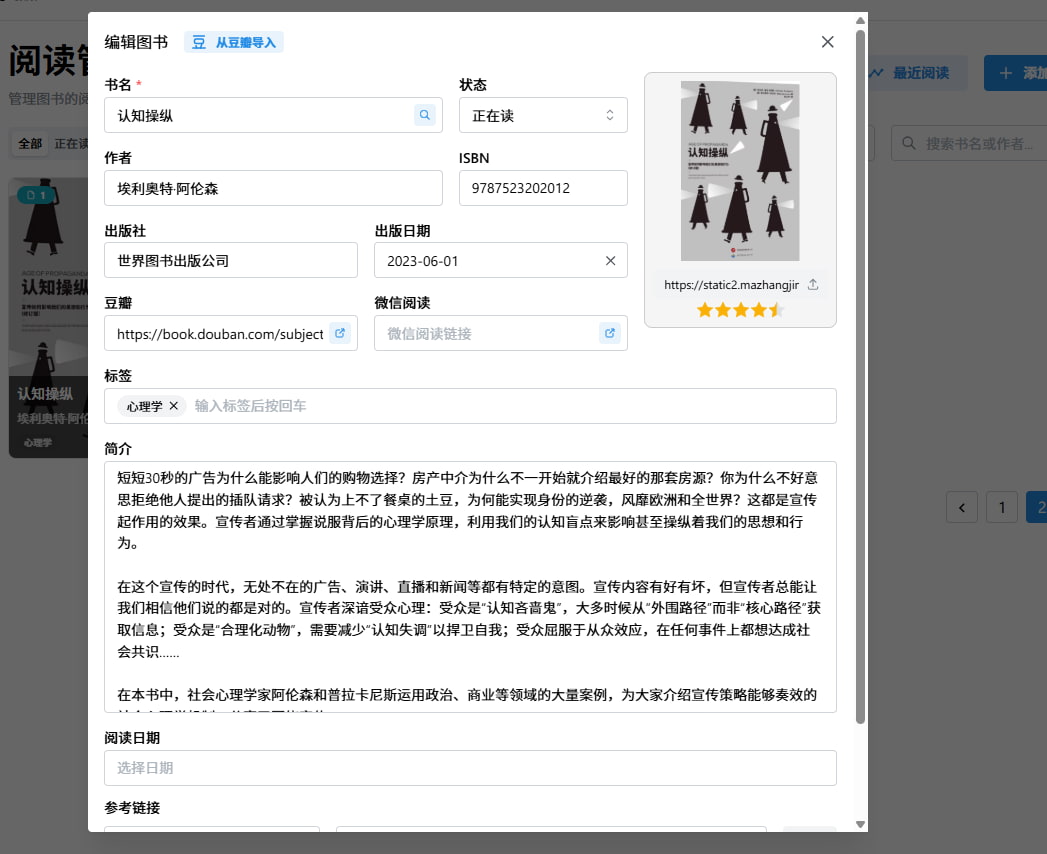Click the upload icon beside cover URL
This screenshot has height=854, width=1047.
pyautogui.click(x=813, y=285)
